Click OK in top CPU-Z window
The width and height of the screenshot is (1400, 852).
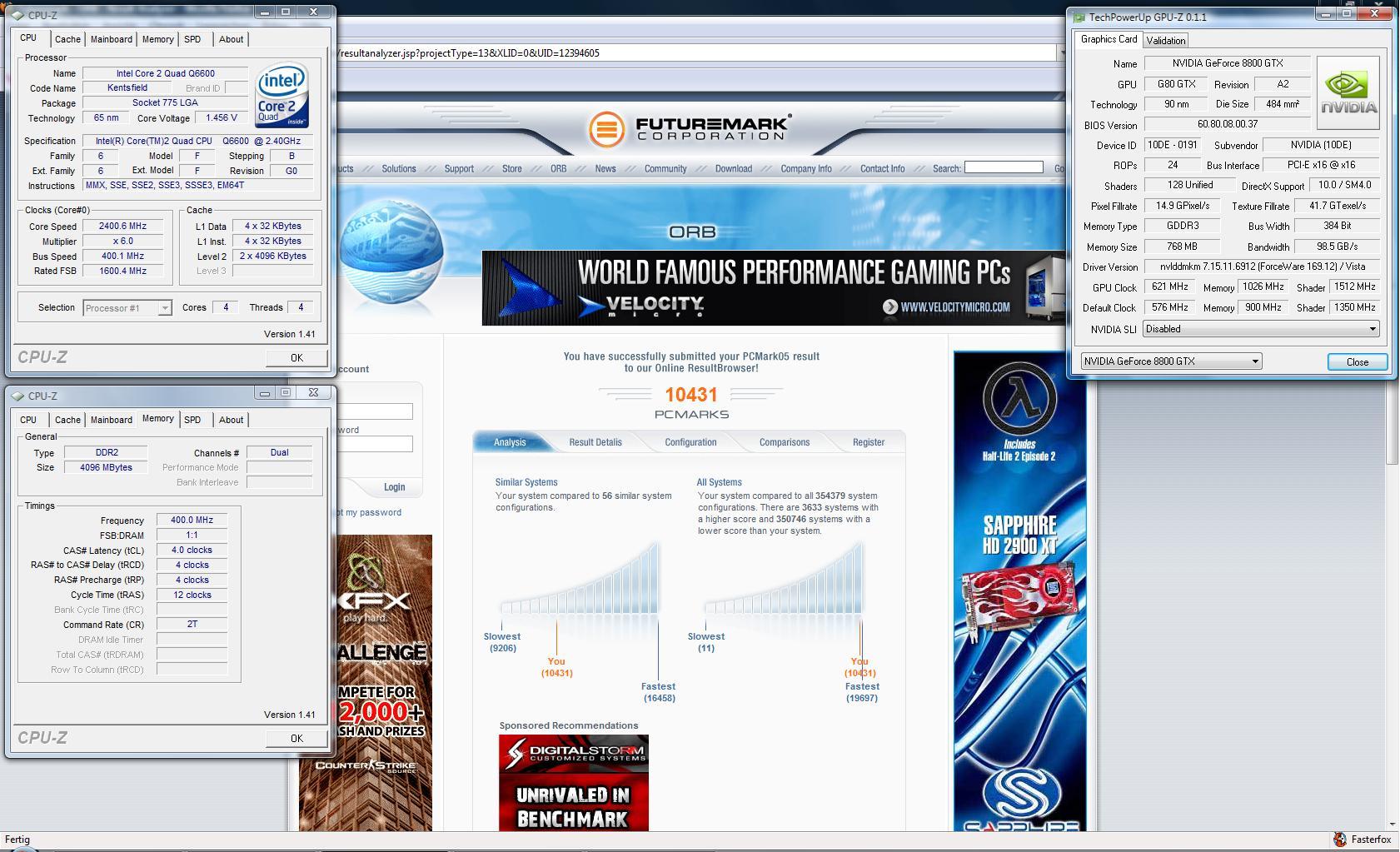(x=296, y=357)
